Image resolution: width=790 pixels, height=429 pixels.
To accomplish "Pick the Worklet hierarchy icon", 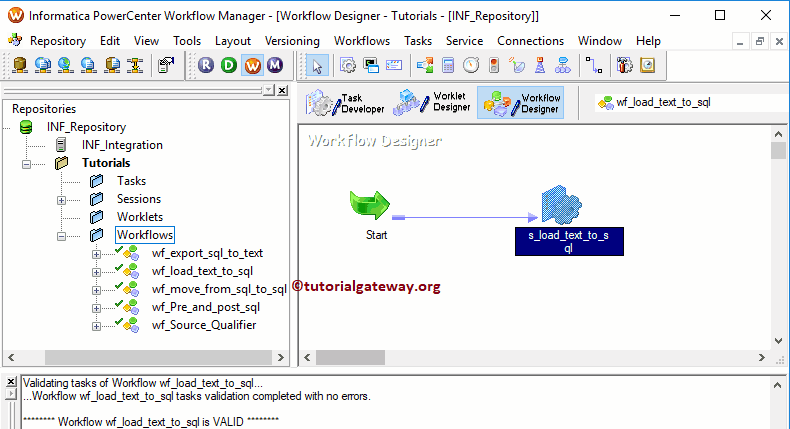I will 563,66.
